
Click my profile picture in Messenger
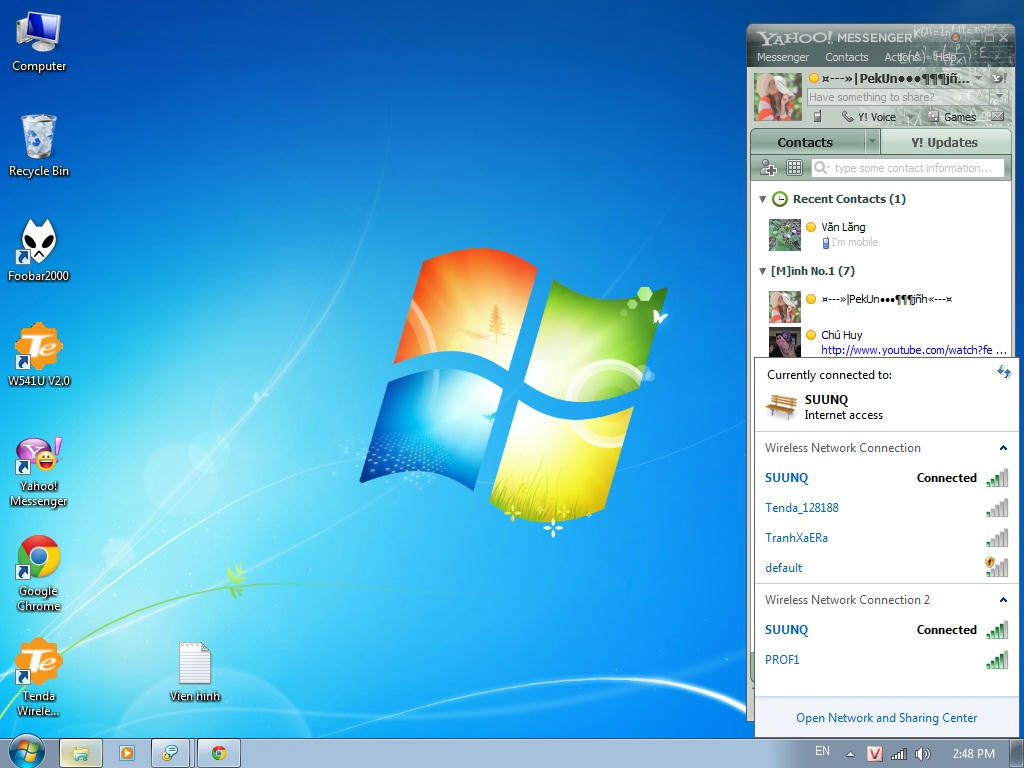point(778,97)
